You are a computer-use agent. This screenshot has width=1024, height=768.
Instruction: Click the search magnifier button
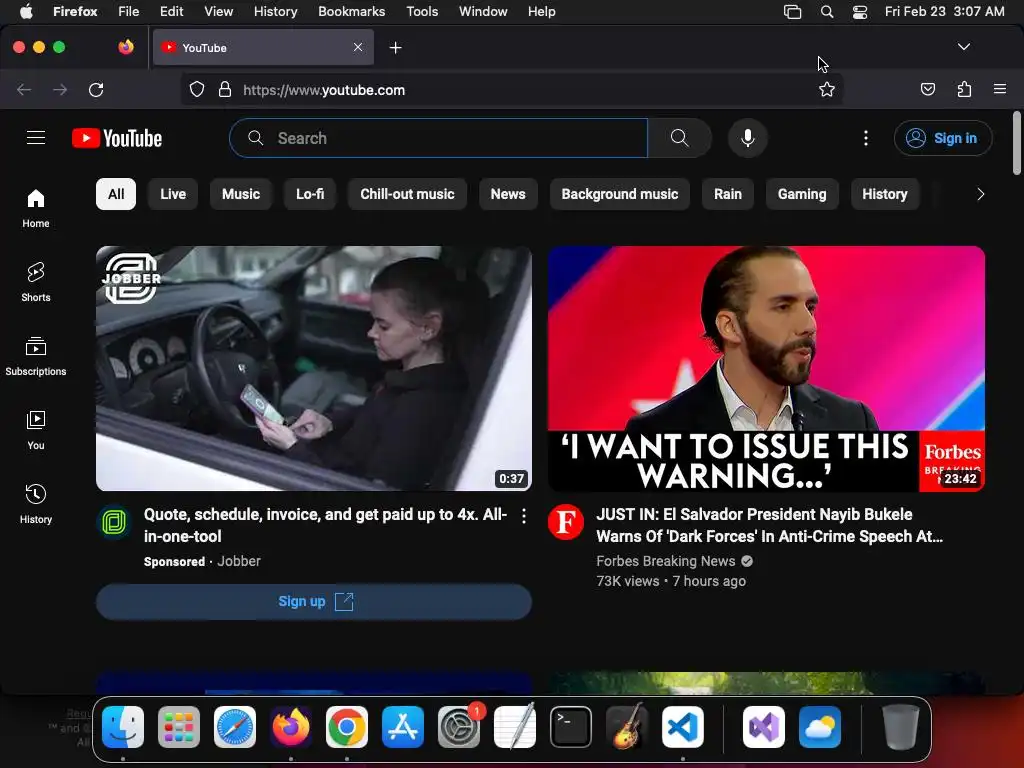(x=679, y=138)
